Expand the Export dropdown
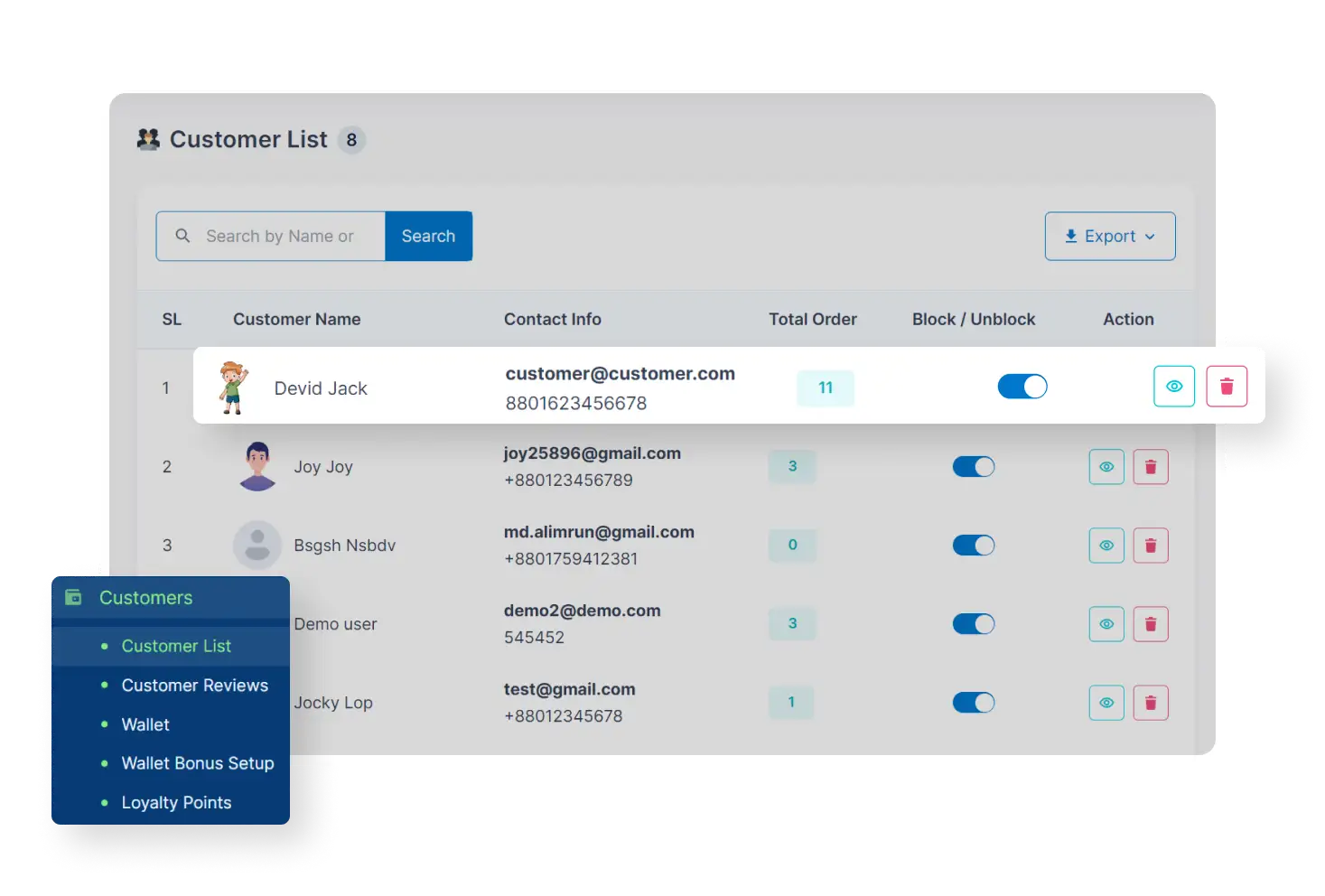Image resolution: width=1325 pixels, height=896 pixels. click(x=1109, y=236)
